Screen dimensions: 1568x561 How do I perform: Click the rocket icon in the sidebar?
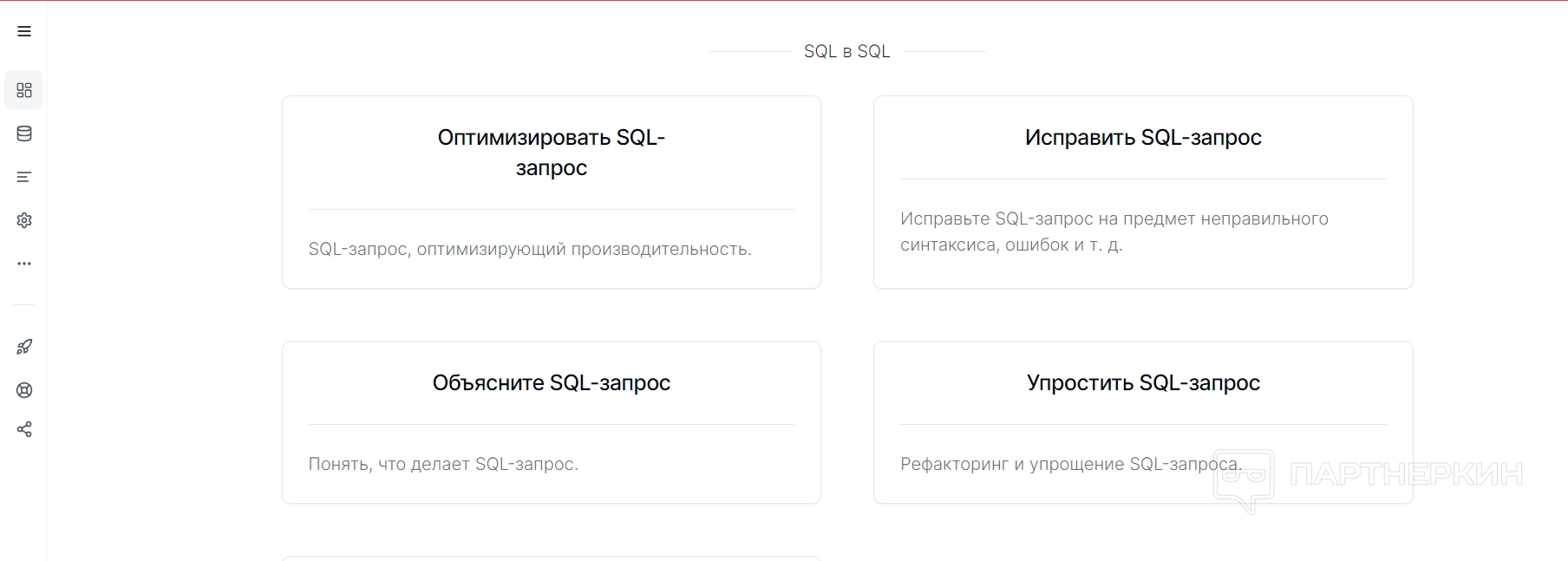24,347
